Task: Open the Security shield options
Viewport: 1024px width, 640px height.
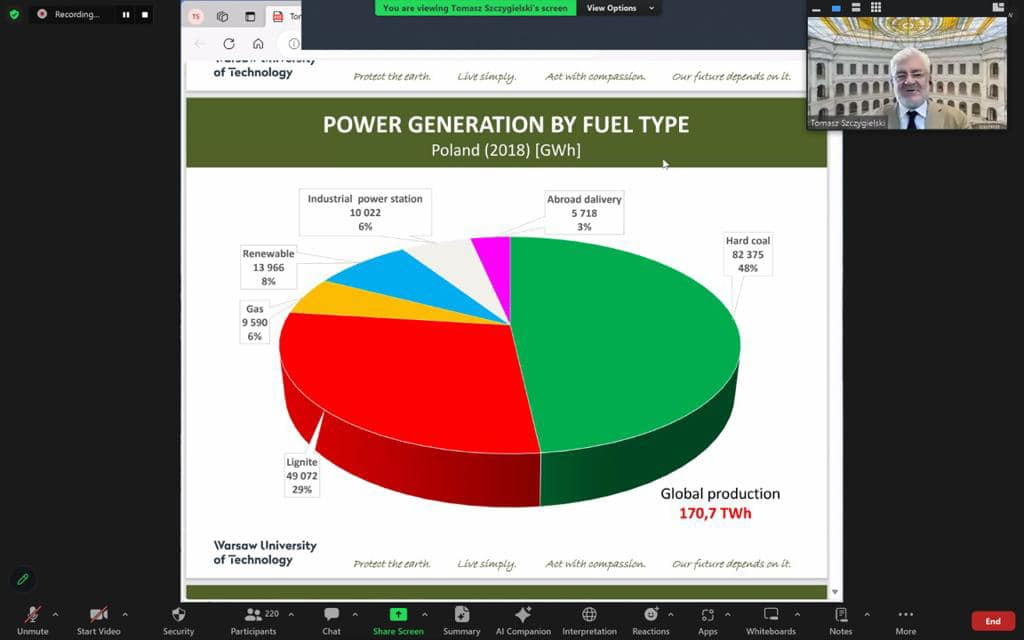Action: [x=178, y=614]
